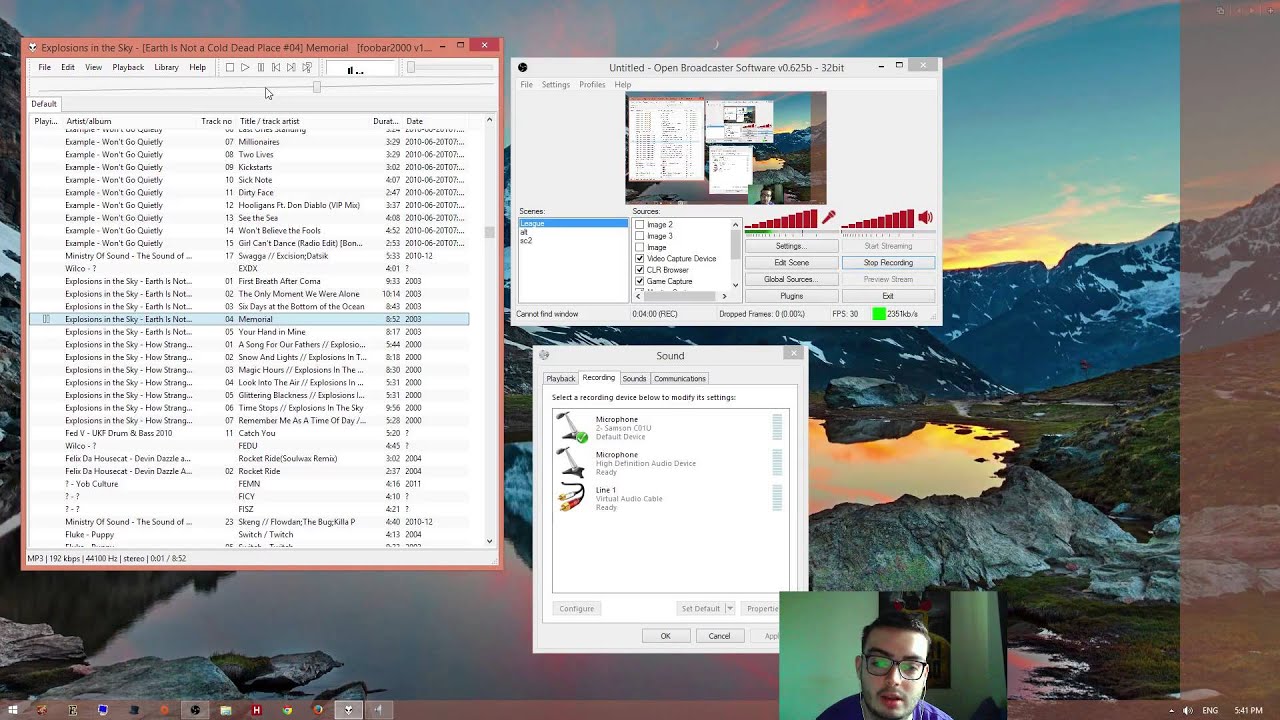The width and height of the screenshot is (1280, 720).
Task: Open the Set Default dropdown arrow
Action: (730, 608)
